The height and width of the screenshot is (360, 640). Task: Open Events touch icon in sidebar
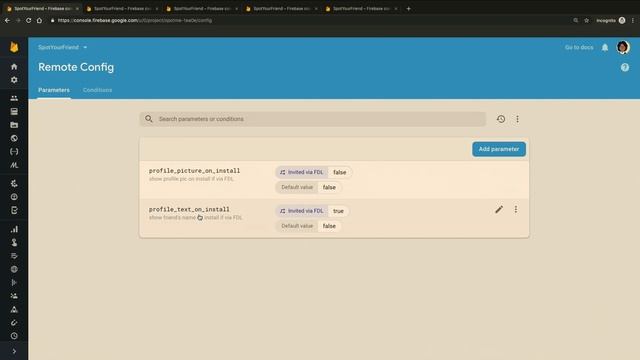[x=14, y=242]
